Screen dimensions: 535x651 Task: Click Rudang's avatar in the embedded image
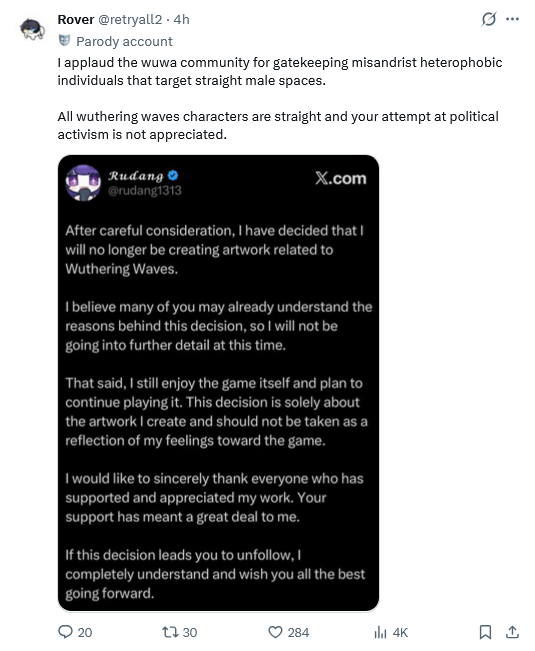tap(83, 183)
